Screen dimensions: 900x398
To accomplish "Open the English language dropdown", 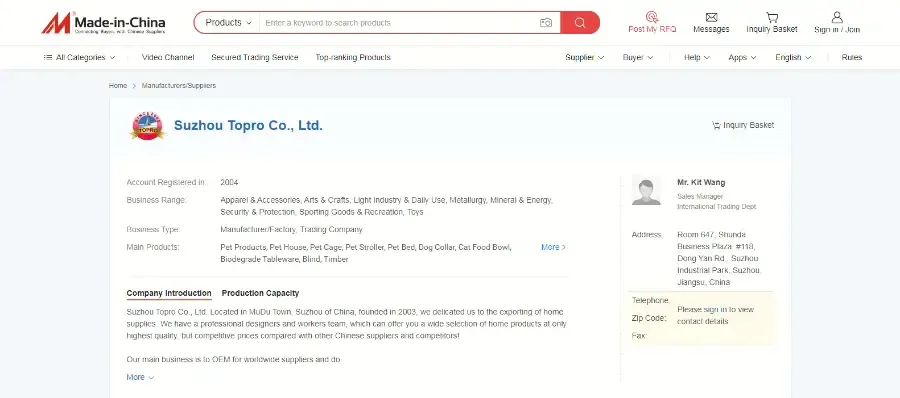I will pyautogui.click(x=793, y=57).
